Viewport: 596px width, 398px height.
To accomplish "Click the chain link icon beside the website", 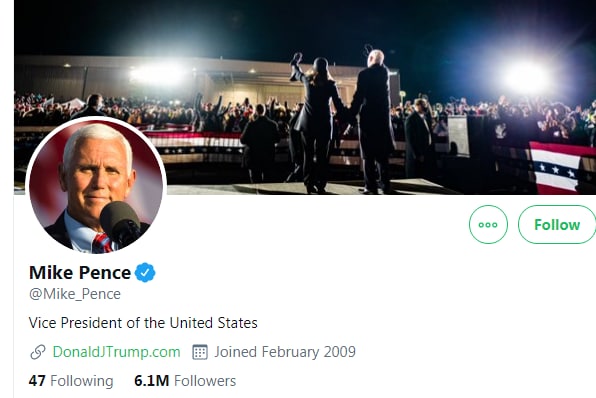I will pos(38,352).
